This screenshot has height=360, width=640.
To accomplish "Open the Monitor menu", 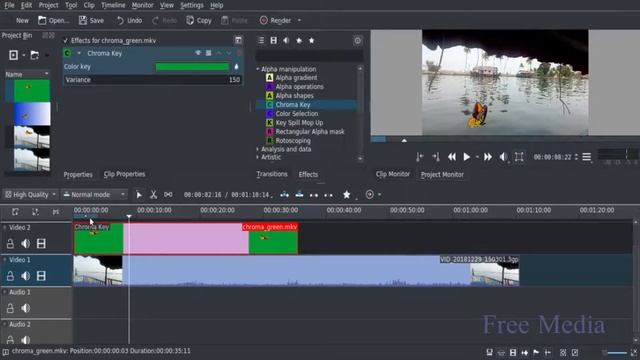I will click(x=142, y=5).
